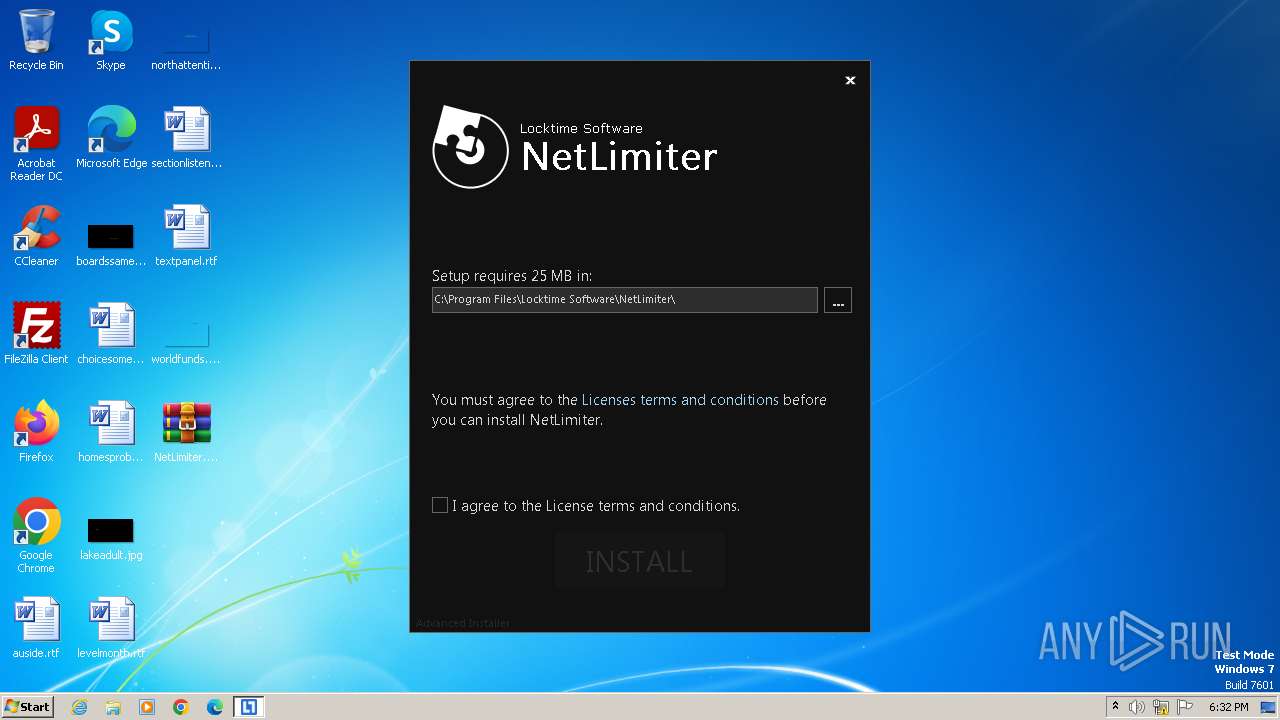Select the northattenti file icon

click(186, 46)
